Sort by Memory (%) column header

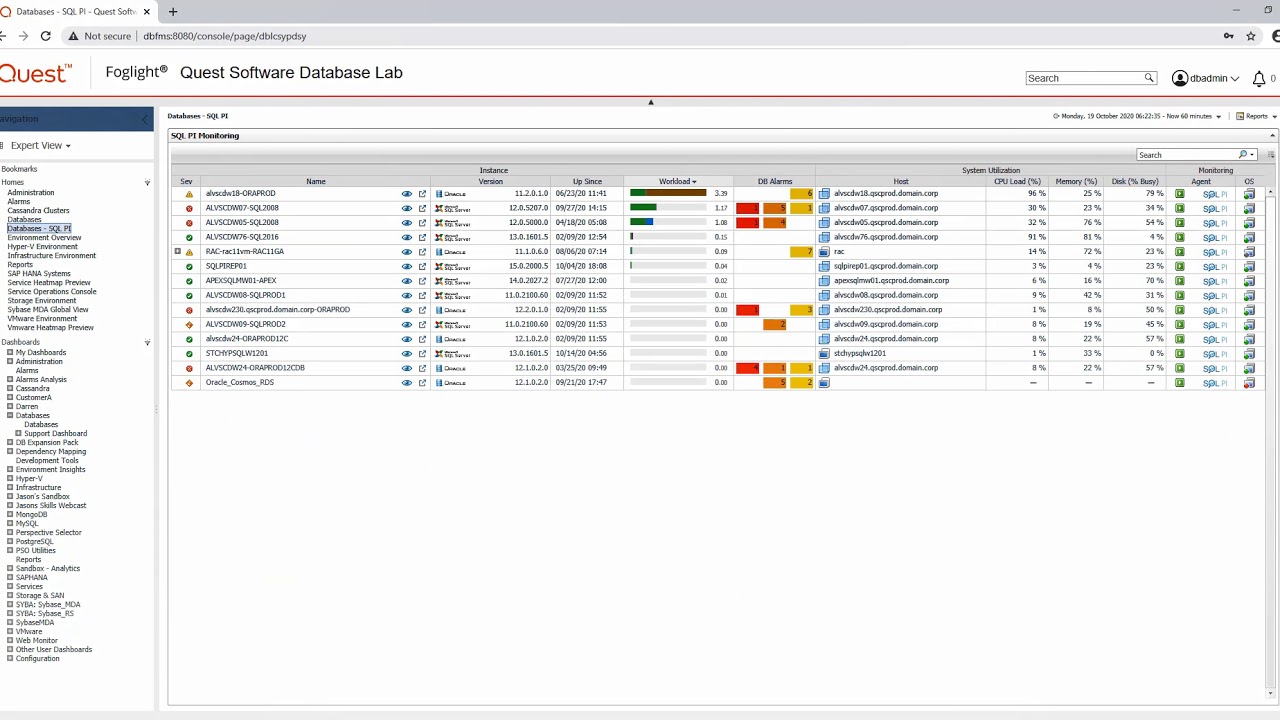pos(1076,182)
